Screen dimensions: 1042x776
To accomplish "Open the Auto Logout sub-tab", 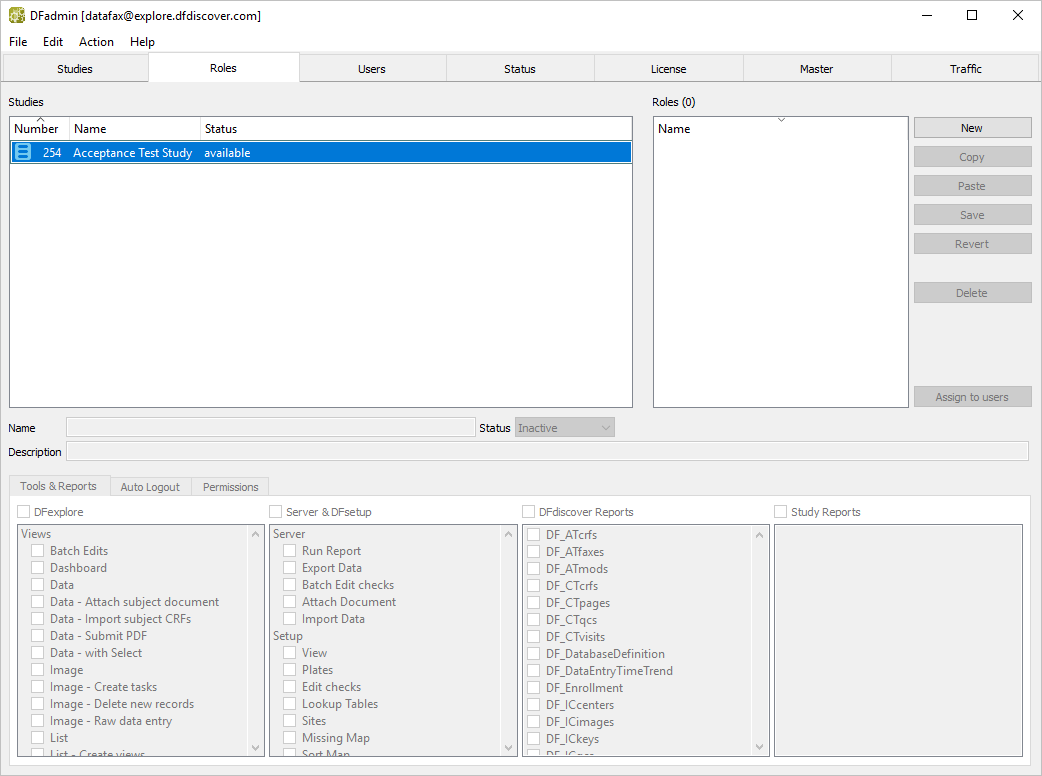I will [150, 487].
